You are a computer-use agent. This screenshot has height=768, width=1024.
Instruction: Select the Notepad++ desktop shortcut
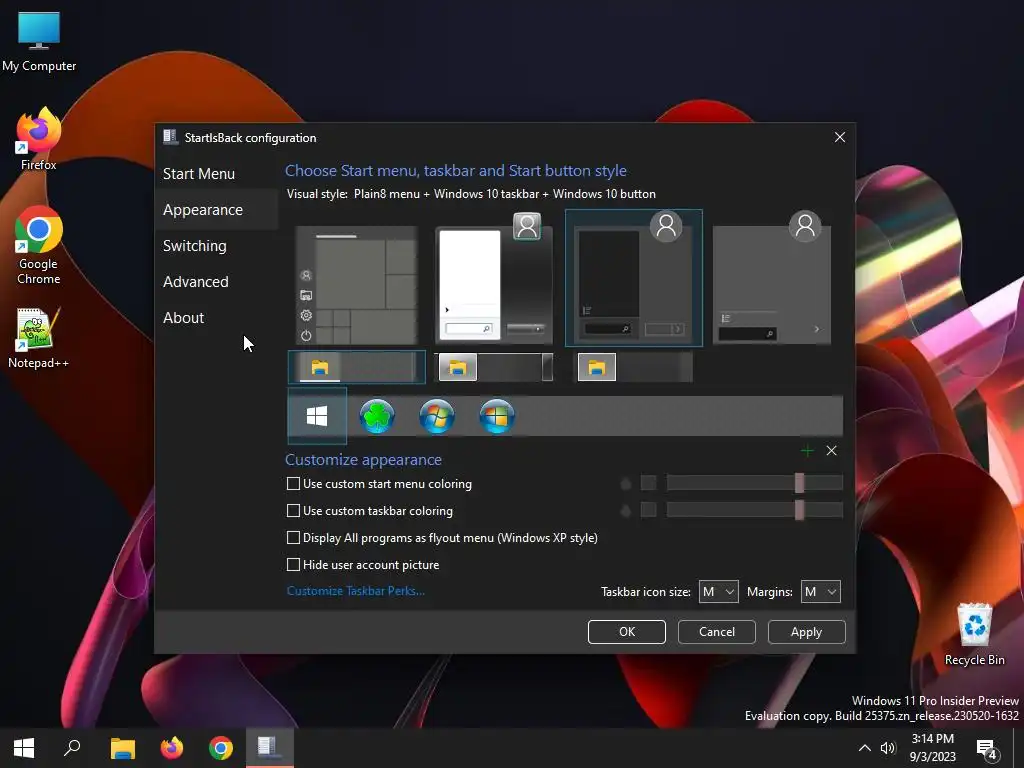point(39,338)
